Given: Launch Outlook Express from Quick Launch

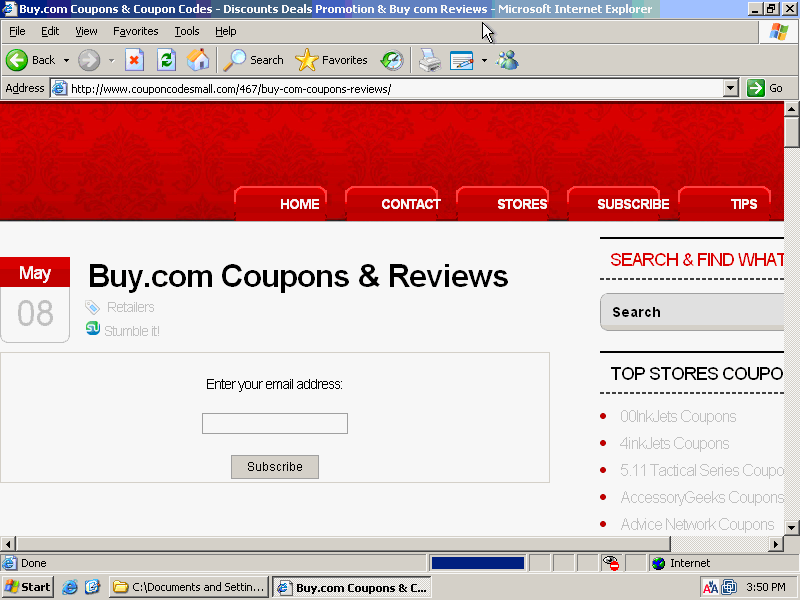Looking at the screenshot, I should point(92,587).
